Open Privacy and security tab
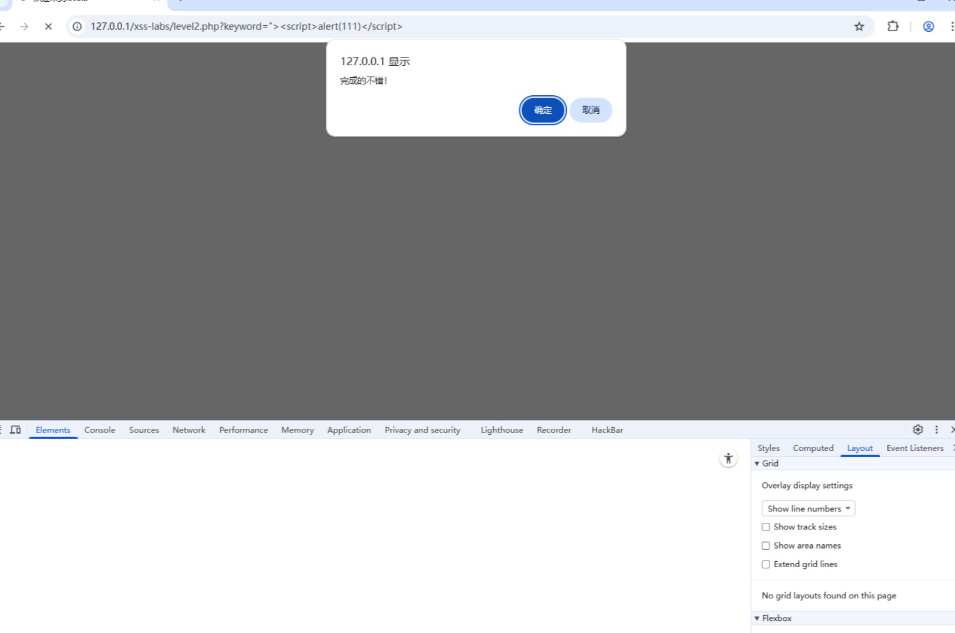Viewport: 955px width, 633px height. coord(423,430)
